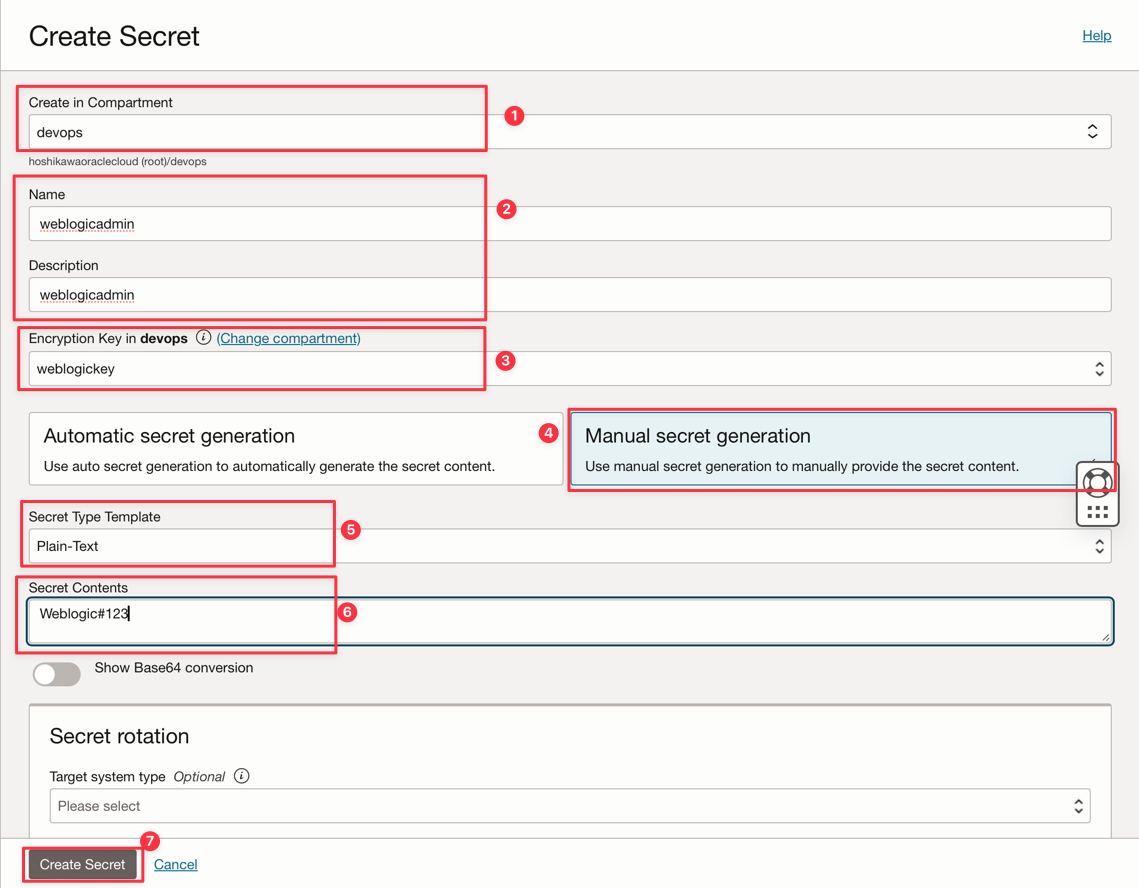The height and width of the screenshot is (888, 1139).
Task: Click the grid dots icon below support
Action: click(1097, 512)
